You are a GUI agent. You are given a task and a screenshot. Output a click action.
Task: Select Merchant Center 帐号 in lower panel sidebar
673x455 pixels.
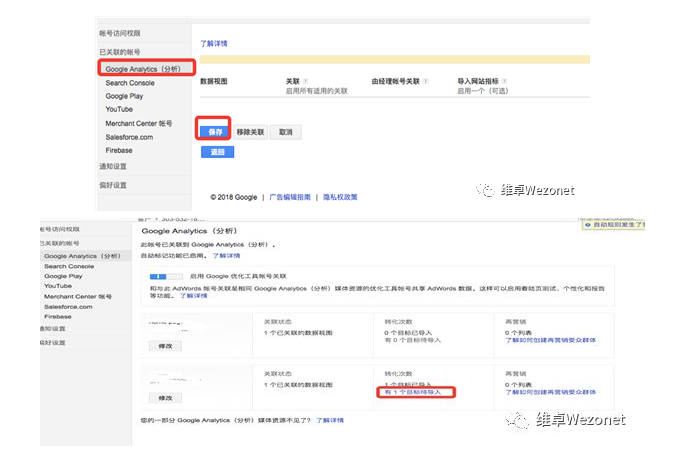[78, 297]
